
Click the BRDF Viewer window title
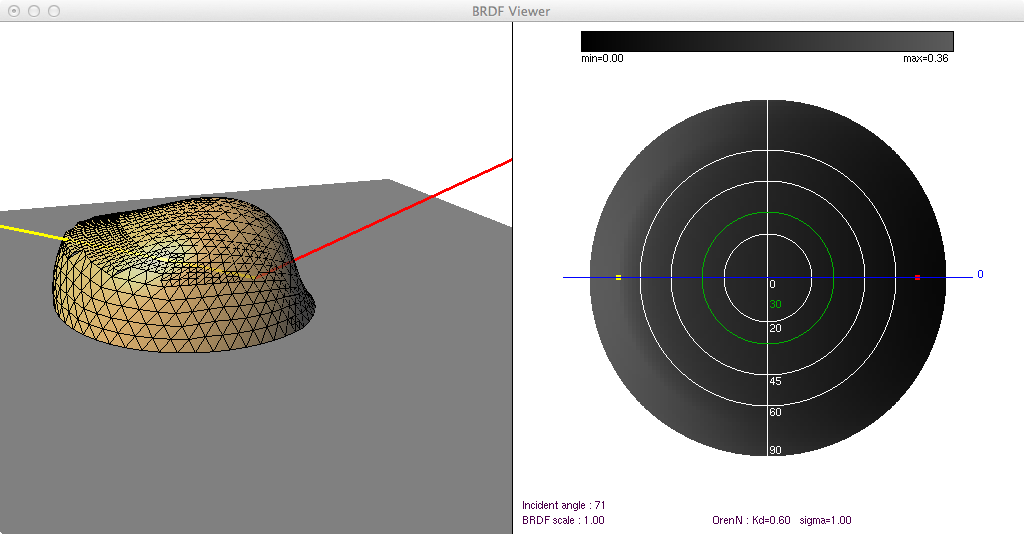(x=511, y=10)
